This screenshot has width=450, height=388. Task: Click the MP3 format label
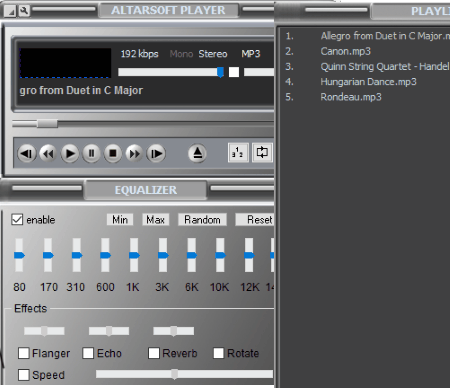point(251,54)
